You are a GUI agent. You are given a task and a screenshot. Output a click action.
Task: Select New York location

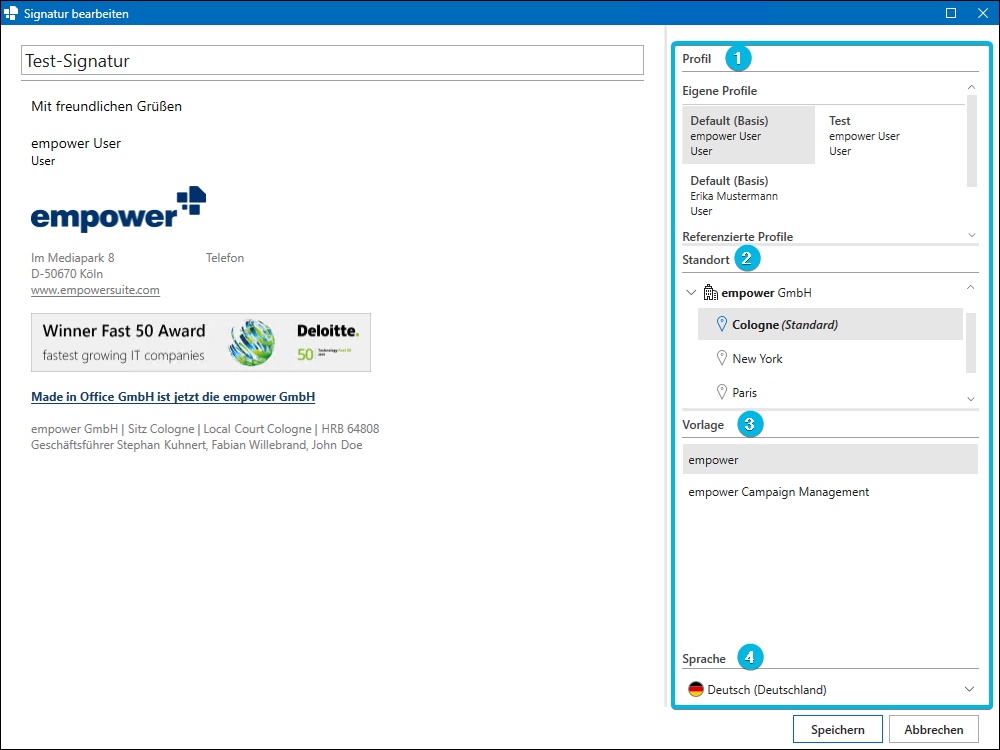[830, 358]
